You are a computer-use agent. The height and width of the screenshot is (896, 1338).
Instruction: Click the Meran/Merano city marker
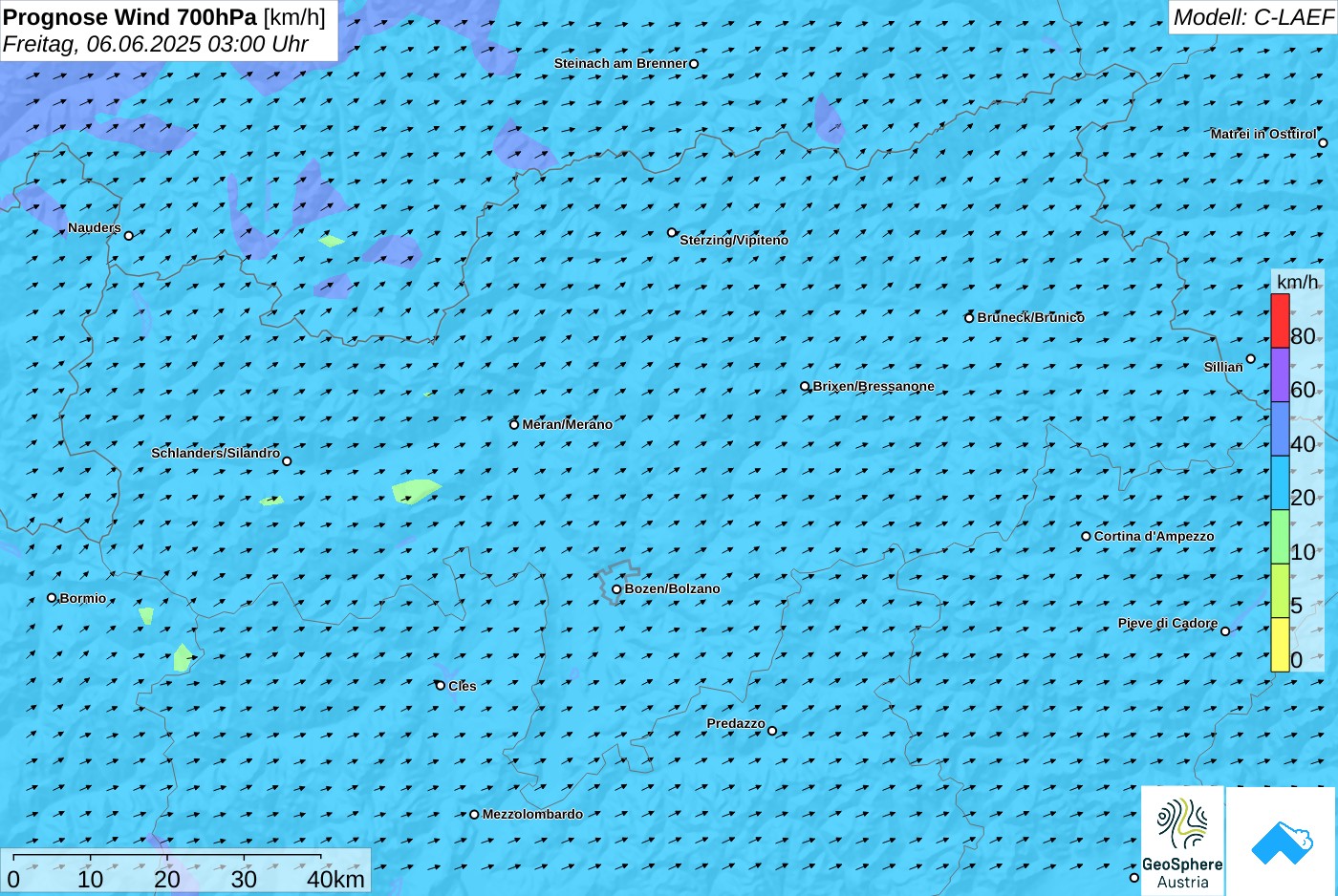point(514,424)
